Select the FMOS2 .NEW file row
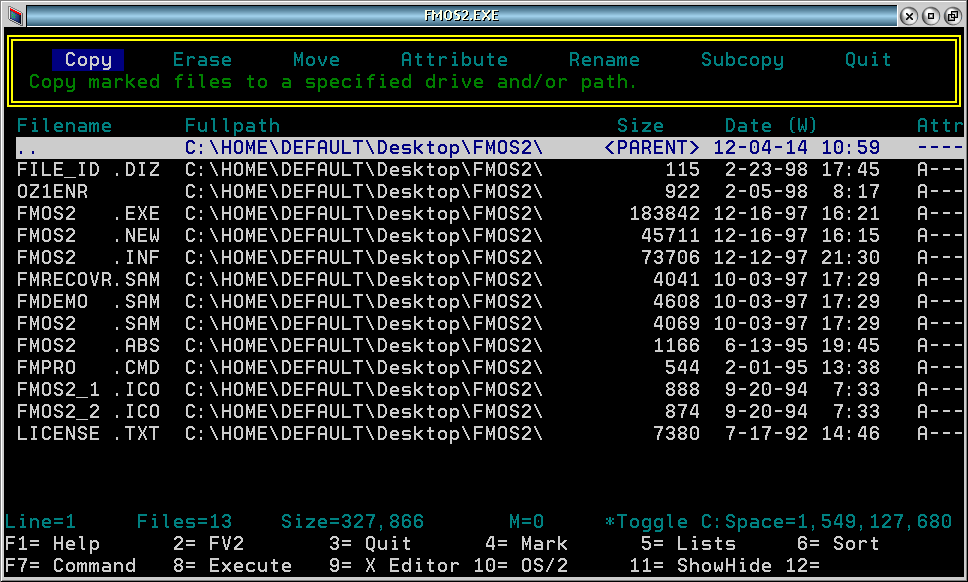 [x=489, y=236]
